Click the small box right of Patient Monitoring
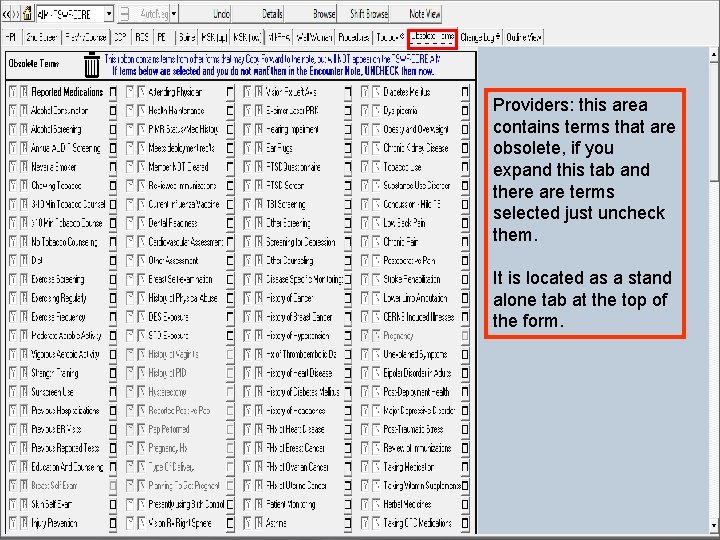The height and width of the screenshot is (540, 720). [x=348, y=505]
